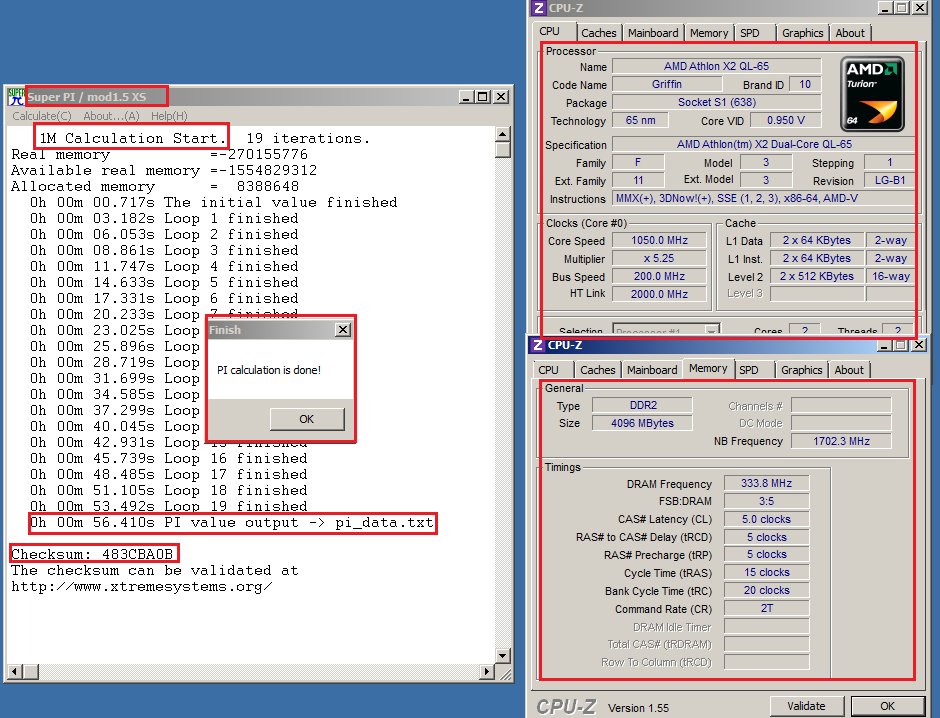Click the AMD Turion 64 processor logo
This screenshot has height=718, width=940.
(x=872, y=94)
